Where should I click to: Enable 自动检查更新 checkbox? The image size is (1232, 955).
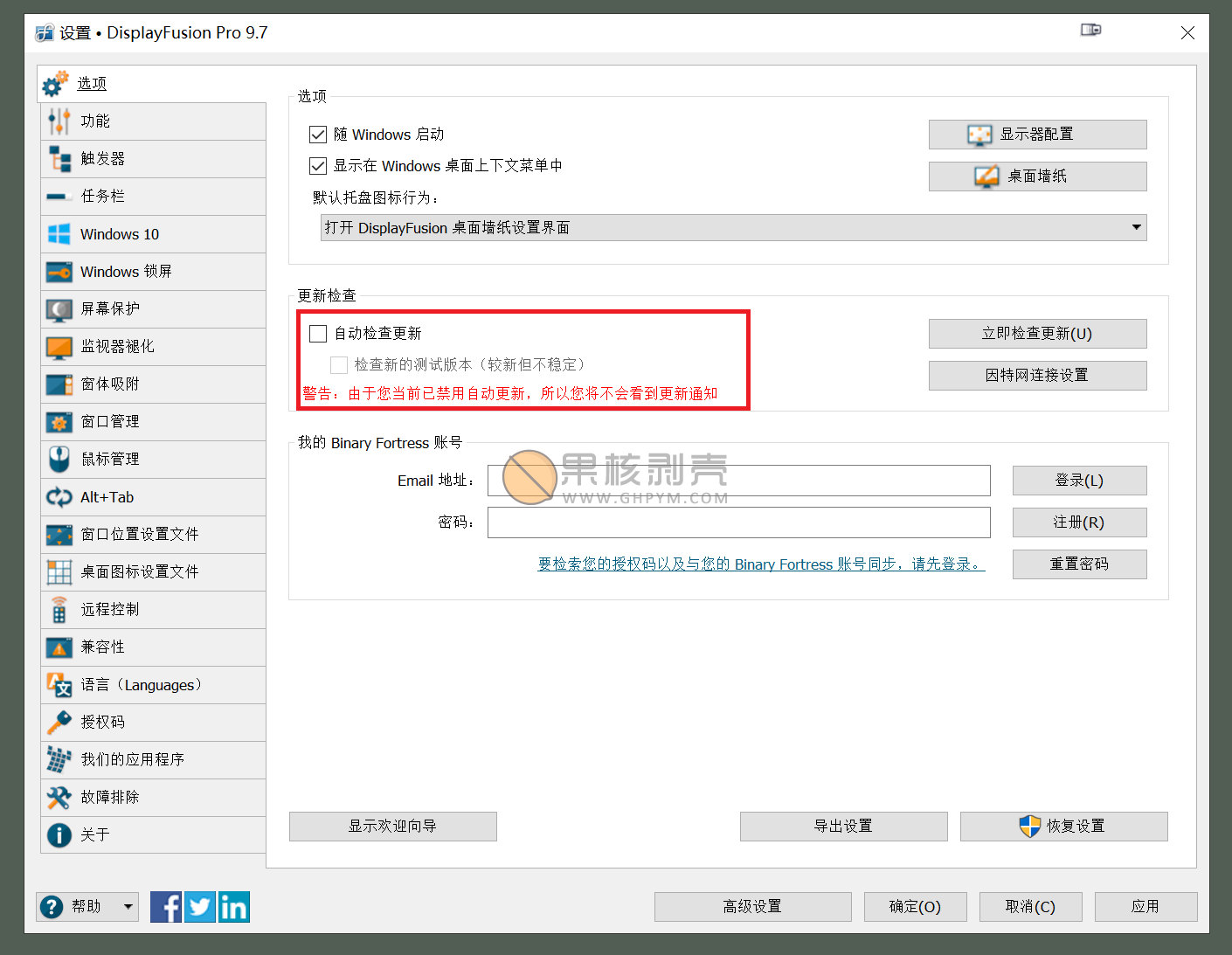click(318, 334)
